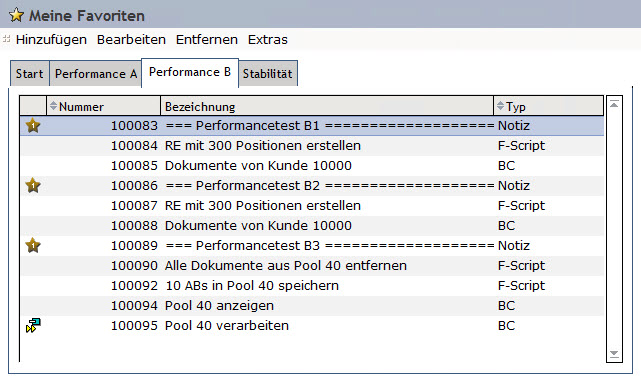
Task: Click the star icon beside entry 100083
Action: tap(33, 126)
